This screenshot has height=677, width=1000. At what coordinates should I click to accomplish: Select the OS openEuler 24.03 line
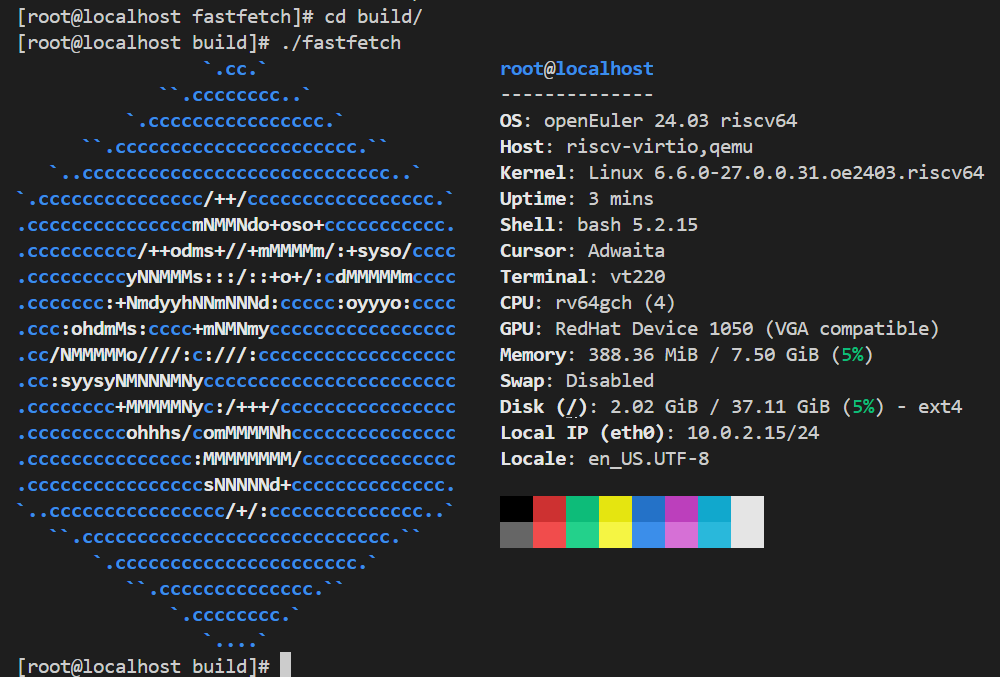[x=648, y=121]
